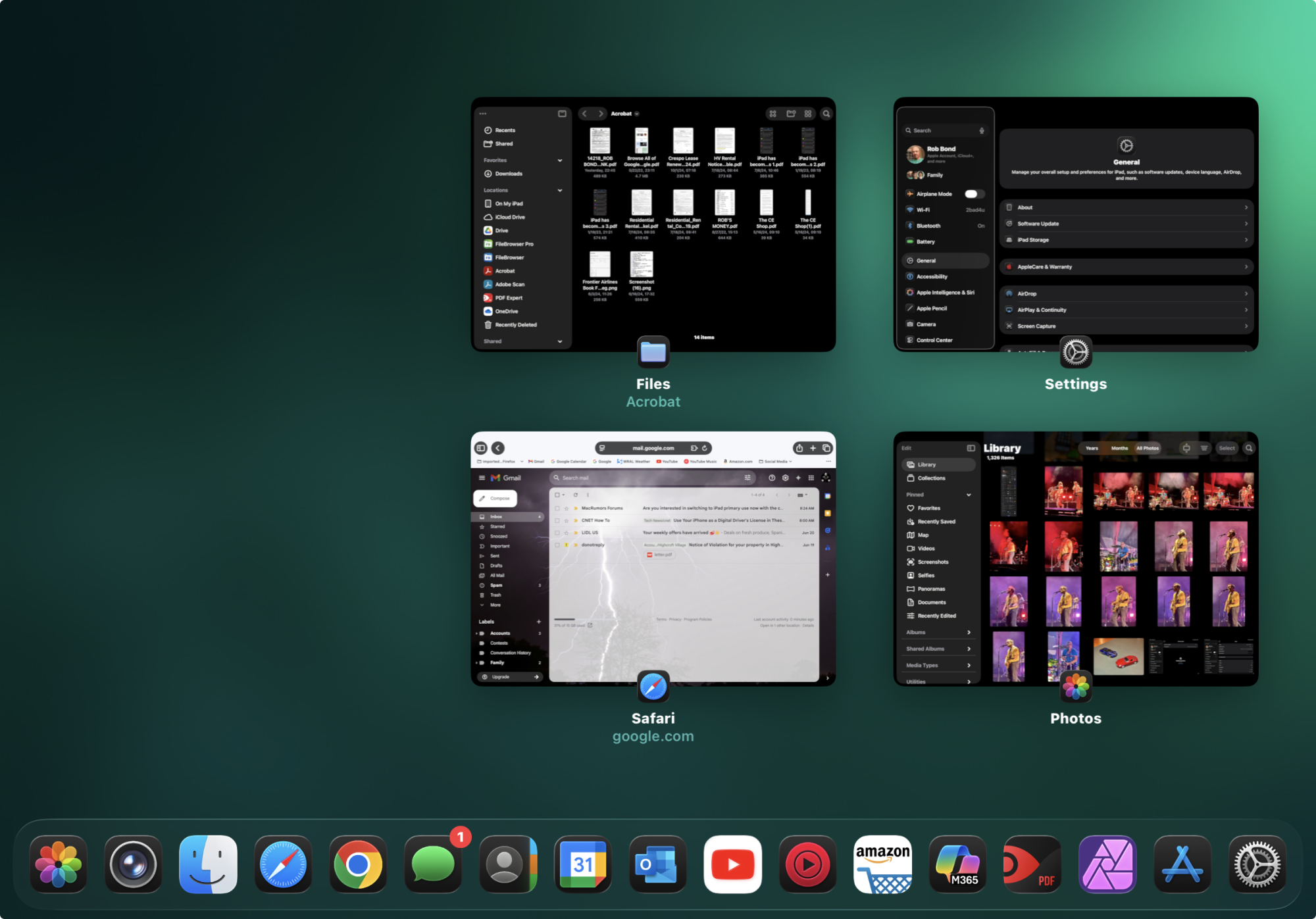Open Messages app with notification badge

[432, 864]
